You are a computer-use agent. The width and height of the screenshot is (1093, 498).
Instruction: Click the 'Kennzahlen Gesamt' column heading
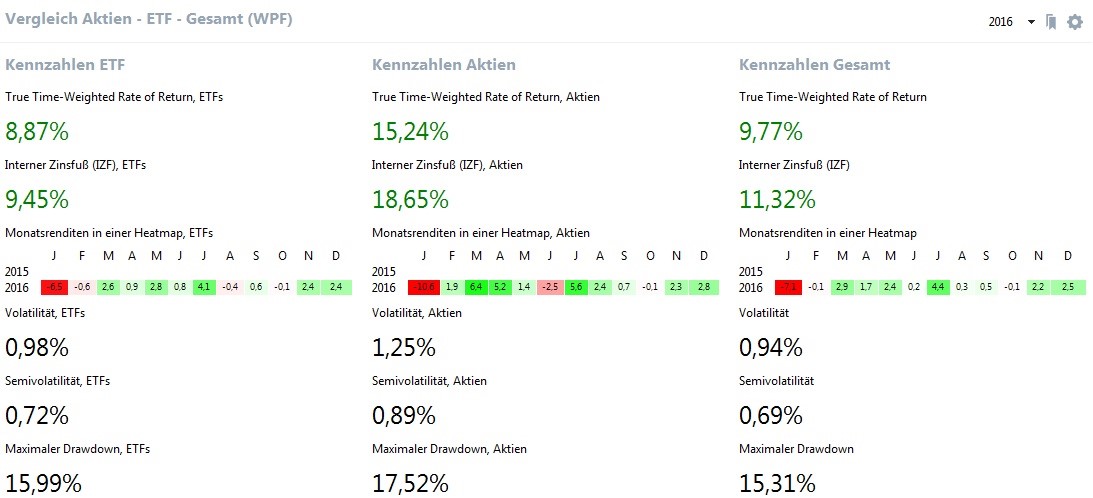click(814, 65)
